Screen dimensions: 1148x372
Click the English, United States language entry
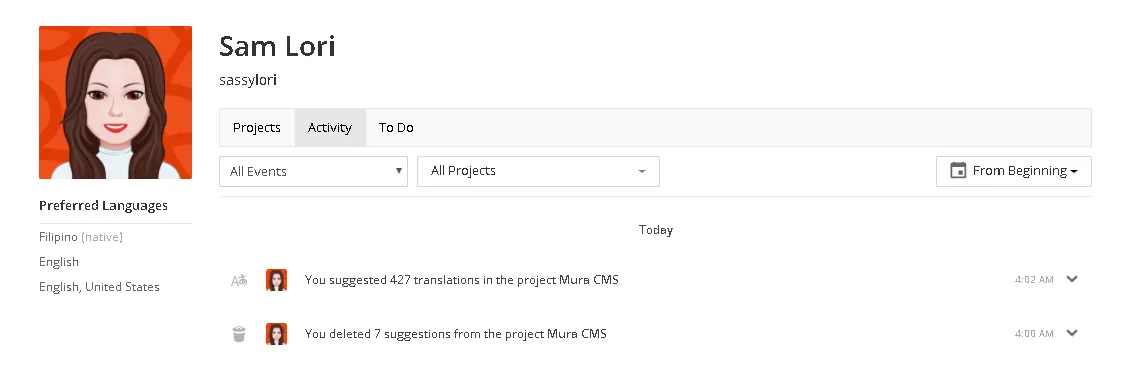pos(99,287)
